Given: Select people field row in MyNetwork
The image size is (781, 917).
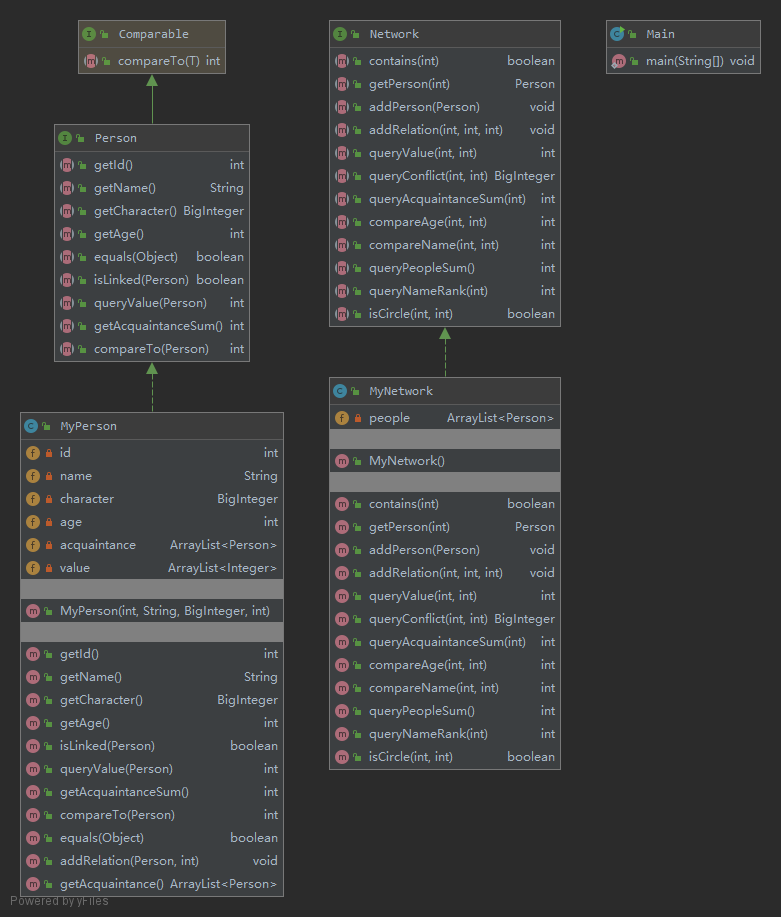Looking at the screenshot, I should 445,418.
